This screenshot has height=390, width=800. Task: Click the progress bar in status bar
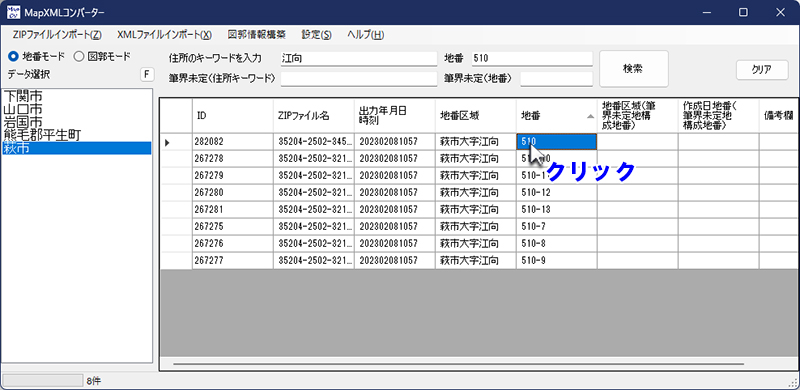pos(43,380)
